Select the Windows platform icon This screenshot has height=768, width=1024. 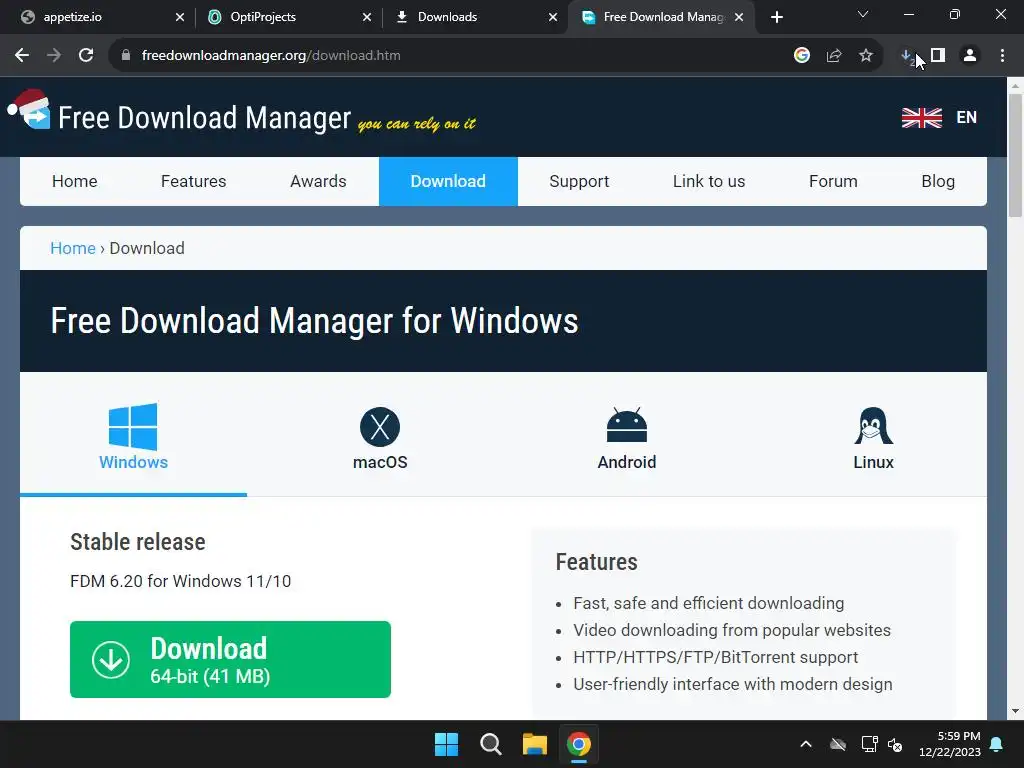pos(133,426)
